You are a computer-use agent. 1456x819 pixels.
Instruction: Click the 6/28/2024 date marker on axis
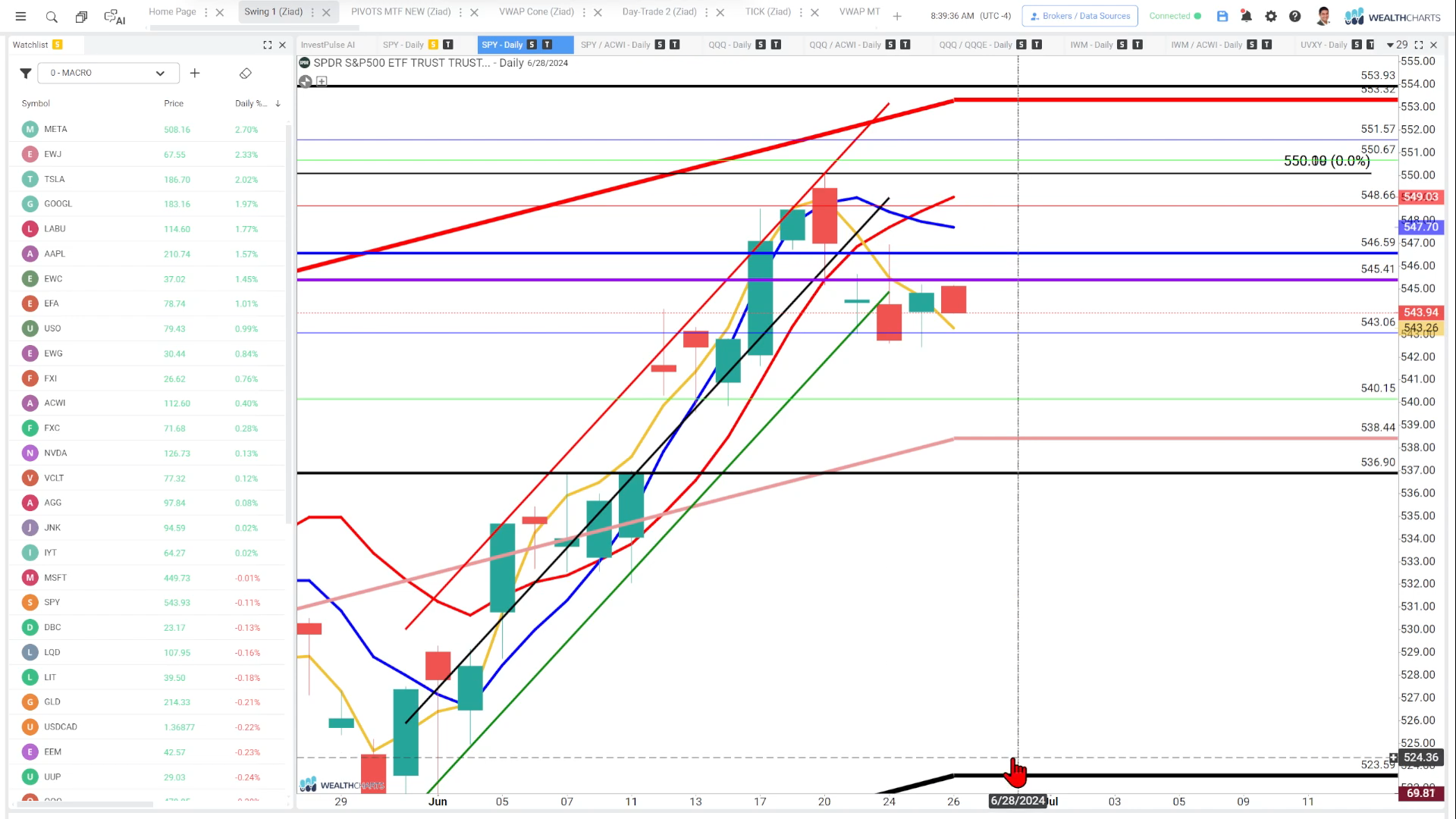point(1018,802)
